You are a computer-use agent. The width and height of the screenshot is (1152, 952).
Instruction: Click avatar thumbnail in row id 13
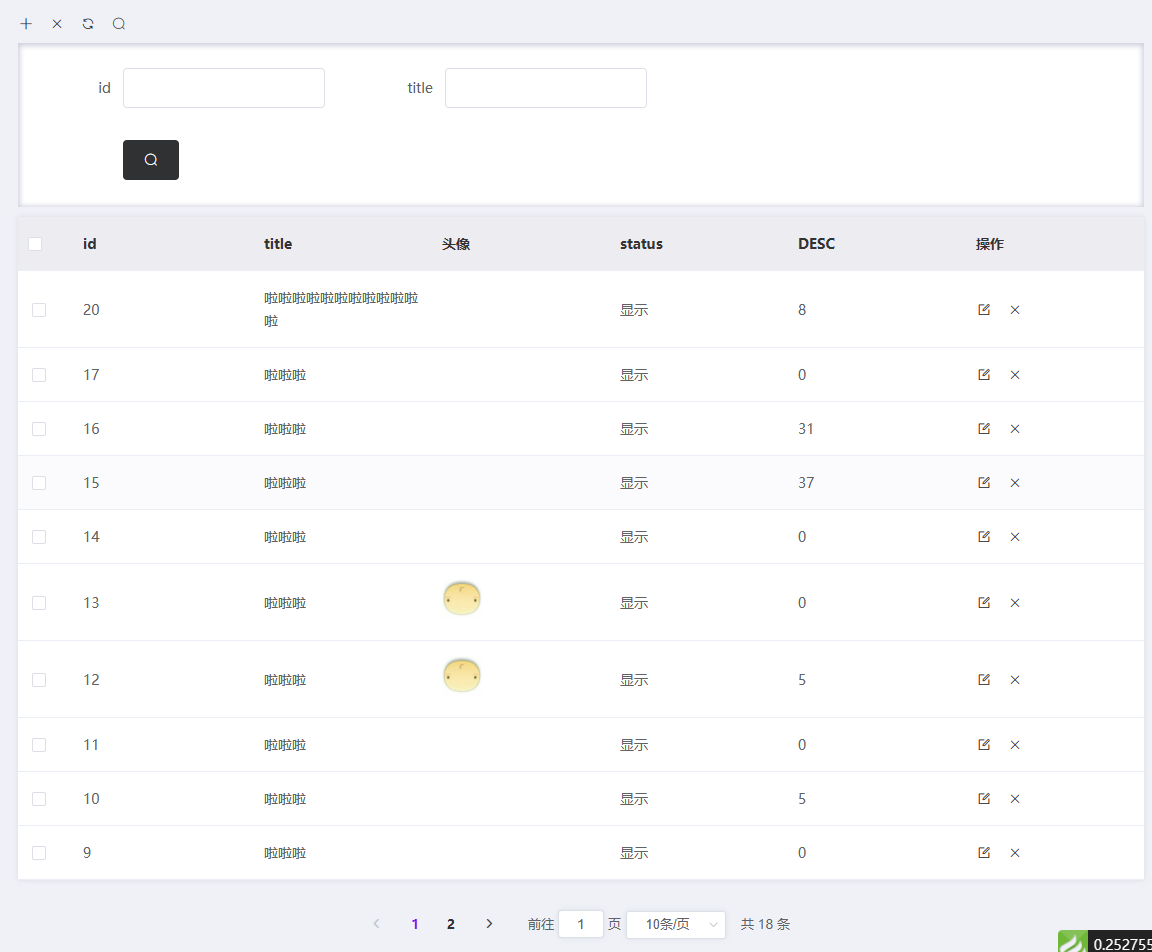pyautogui.click(x=461, y=599)
